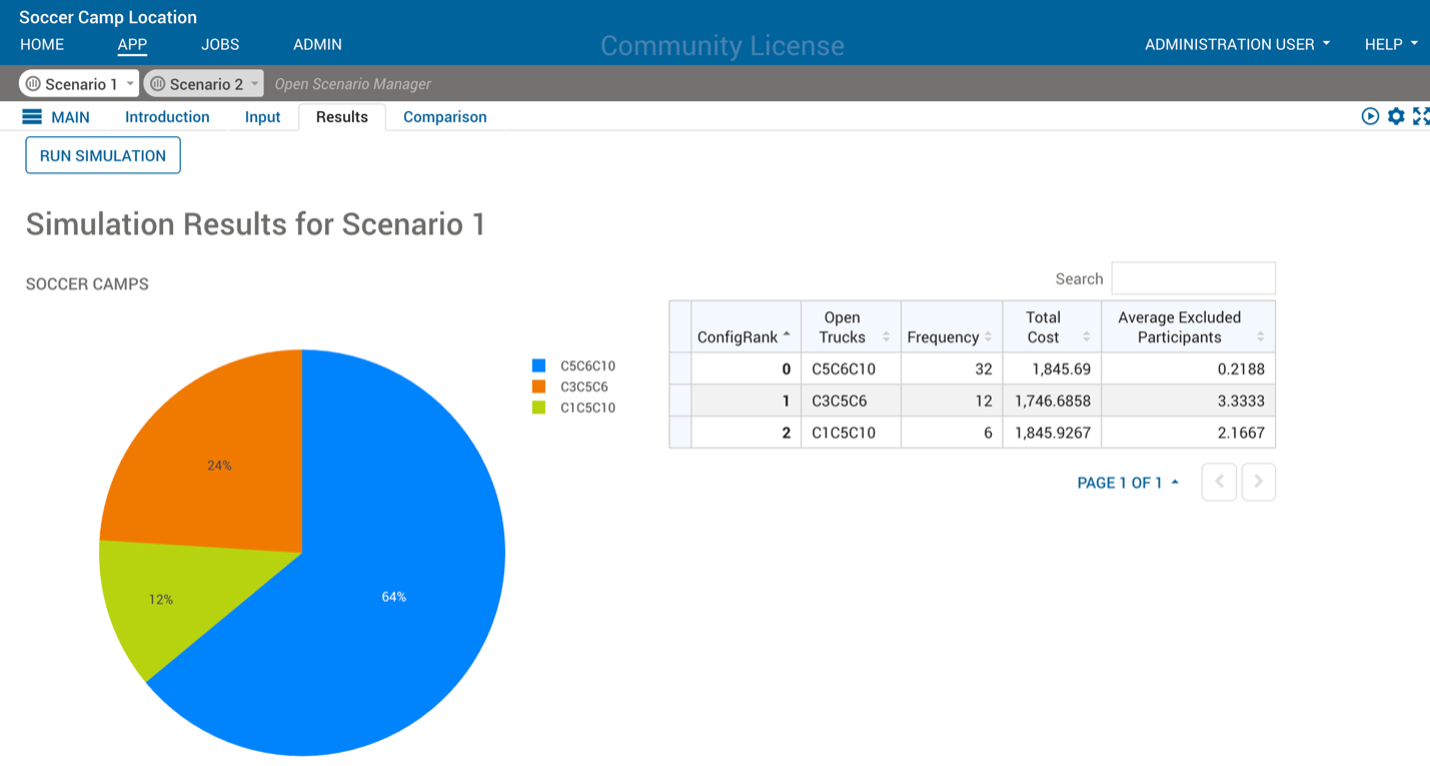
Task: Click the blue C5C6C10 legend swatch
Action: (539, 366)
